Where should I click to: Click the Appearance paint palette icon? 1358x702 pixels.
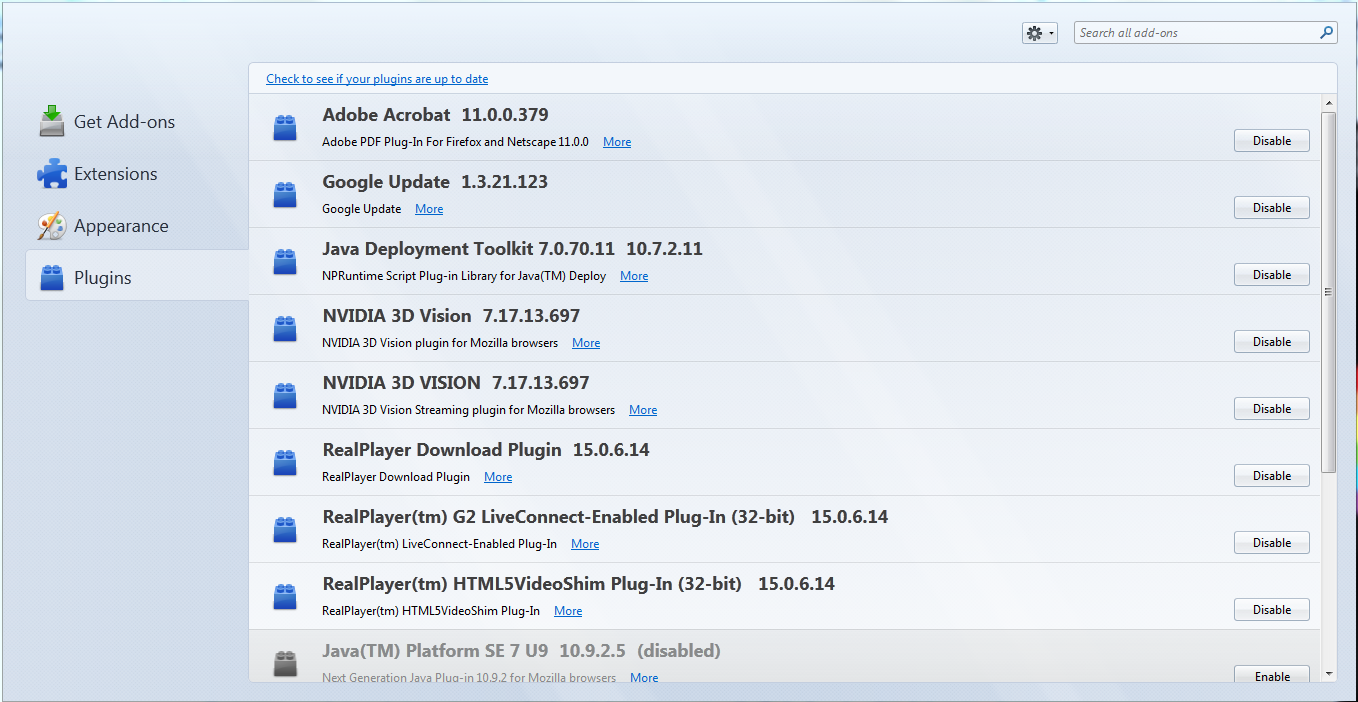coord(52,225)
